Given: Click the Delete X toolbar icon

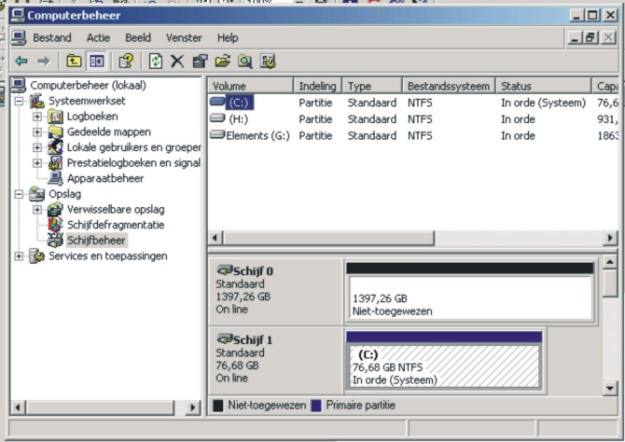Looking at the screenshot, I should pos(177,61).
